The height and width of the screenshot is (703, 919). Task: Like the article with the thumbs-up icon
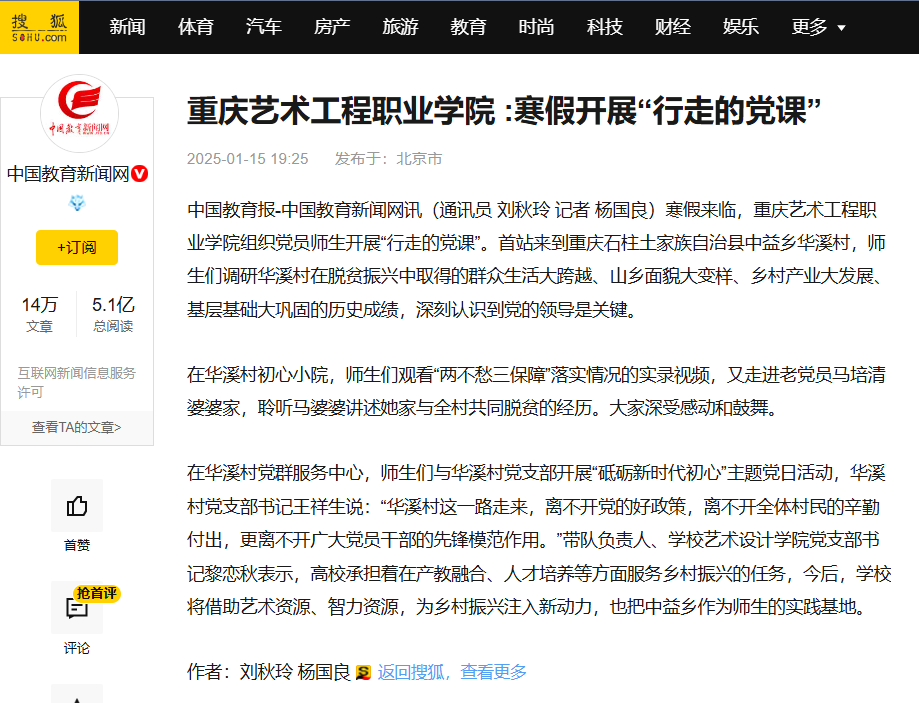pyautogui.click(x=77, y=506)
